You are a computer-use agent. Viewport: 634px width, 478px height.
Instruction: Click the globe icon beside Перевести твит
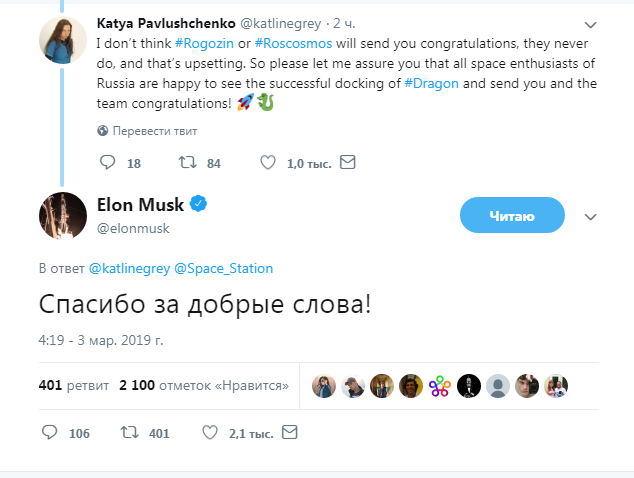point(103,131)
